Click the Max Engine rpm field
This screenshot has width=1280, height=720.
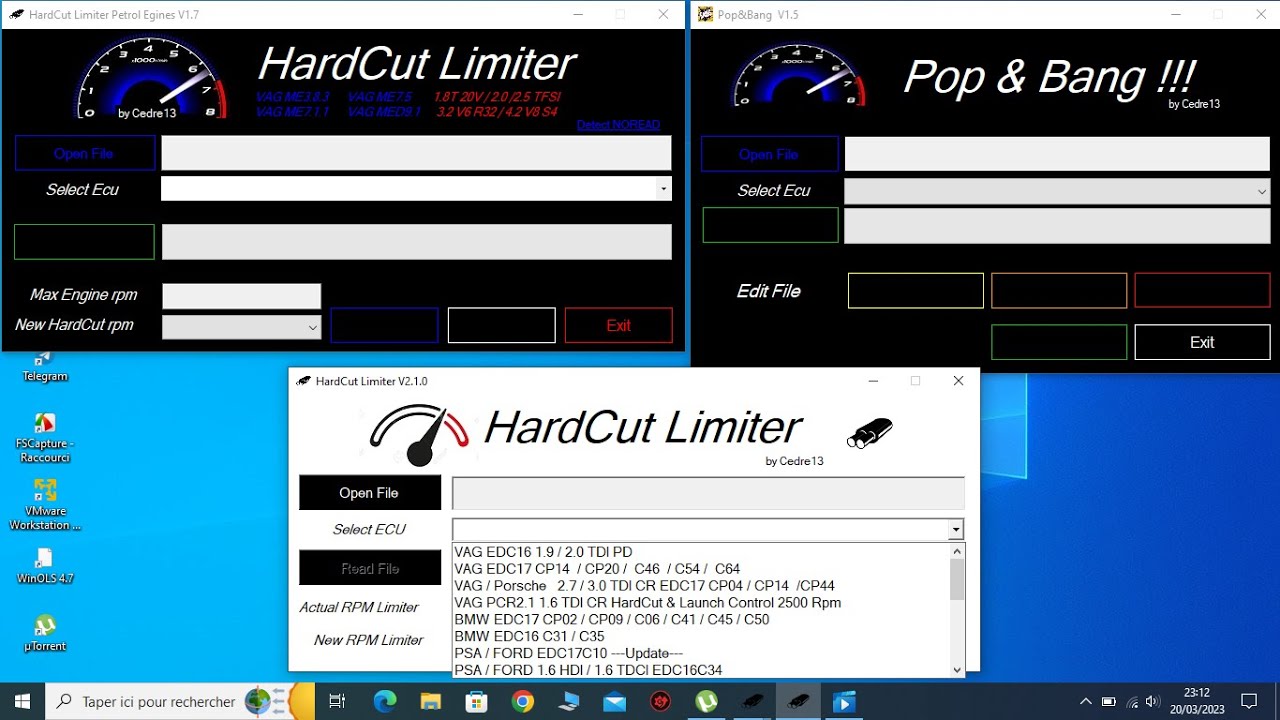click(241, 296)
